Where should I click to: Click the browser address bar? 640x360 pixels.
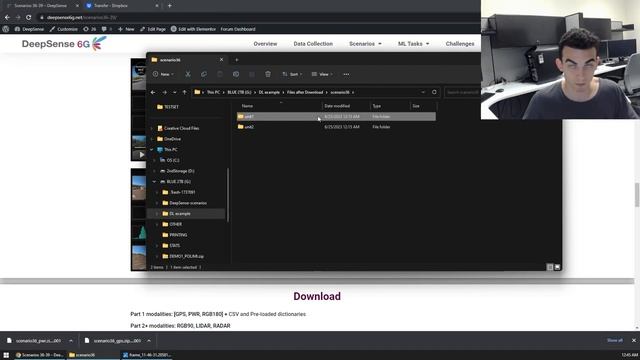click(x=257, y=18)
